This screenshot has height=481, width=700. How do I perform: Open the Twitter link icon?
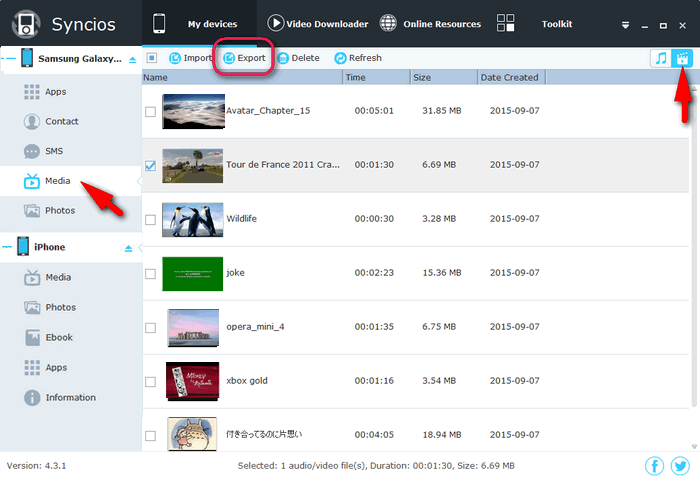(x=680, y=466)
